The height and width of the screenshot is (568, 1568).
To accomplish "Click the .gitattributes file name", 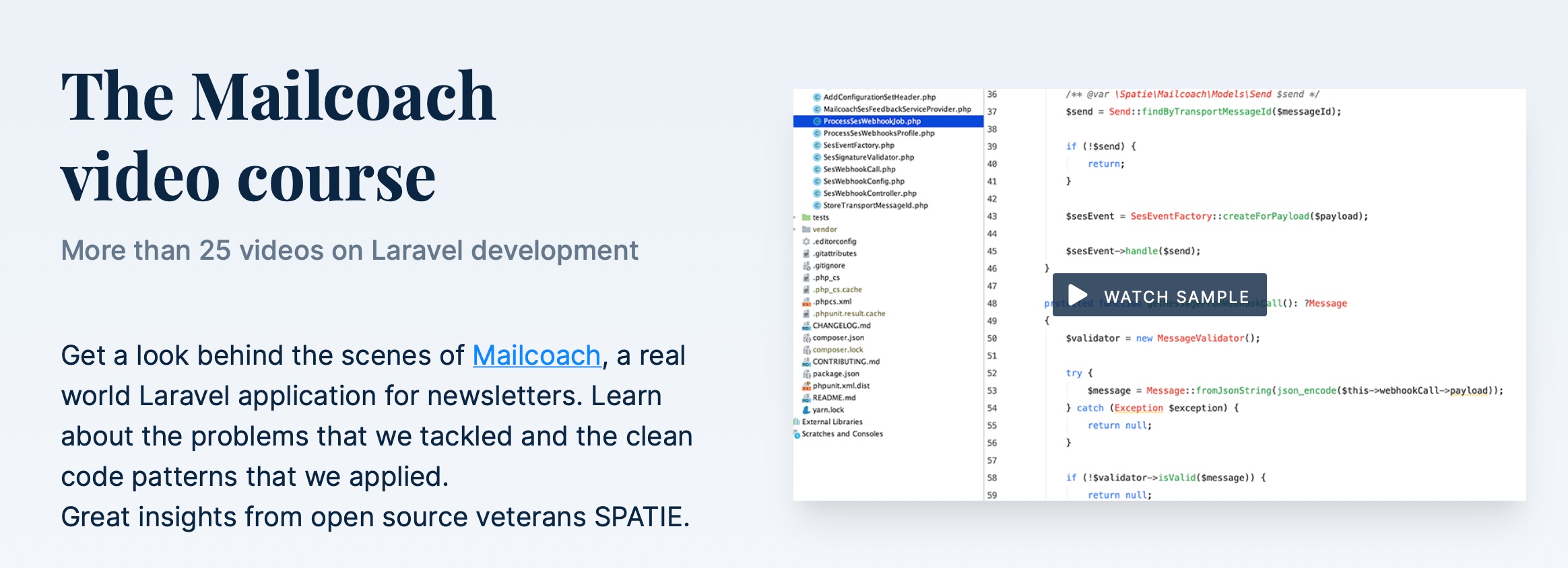I will [x=835, y=254].
